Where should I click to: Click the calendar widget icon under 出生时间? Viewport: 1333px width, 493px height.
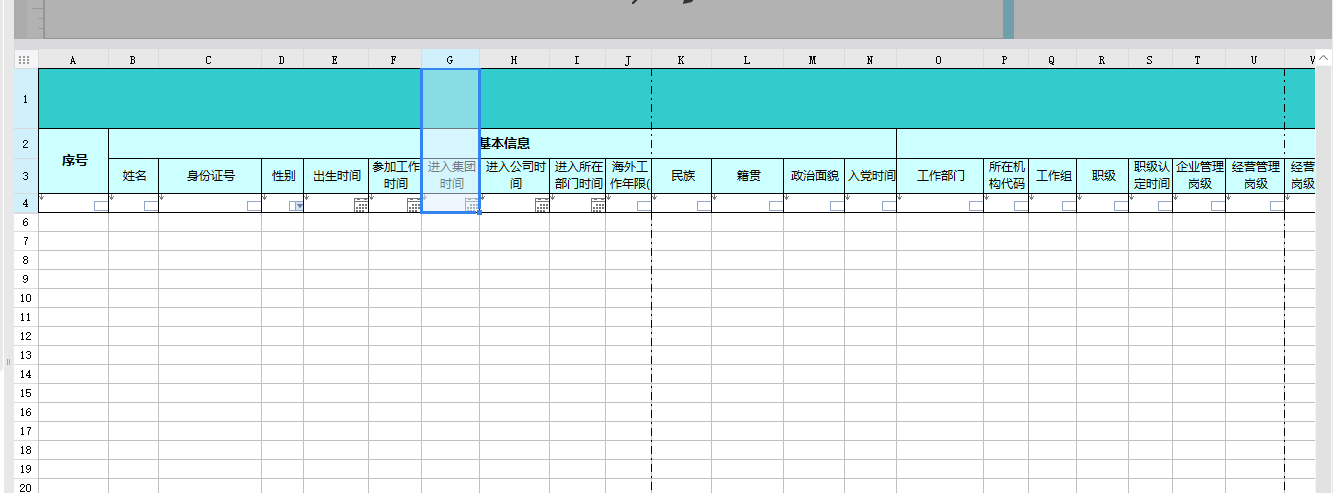[x=361, y=205]
